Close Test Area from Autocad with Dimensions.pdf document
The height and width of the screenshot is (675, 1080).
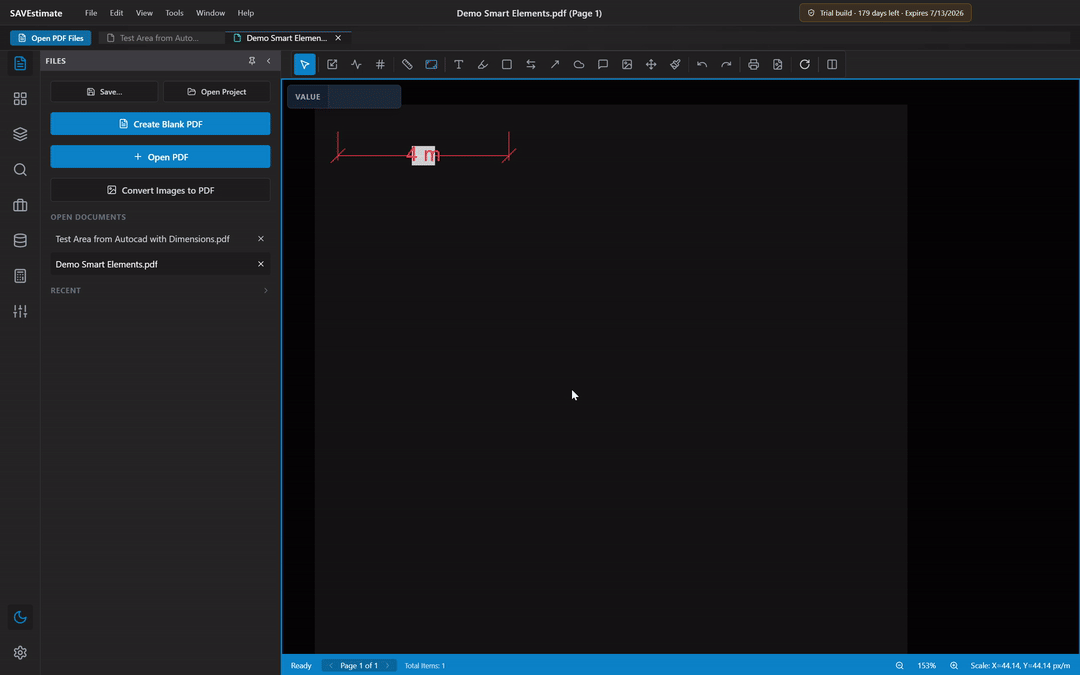tap(261, 238)
